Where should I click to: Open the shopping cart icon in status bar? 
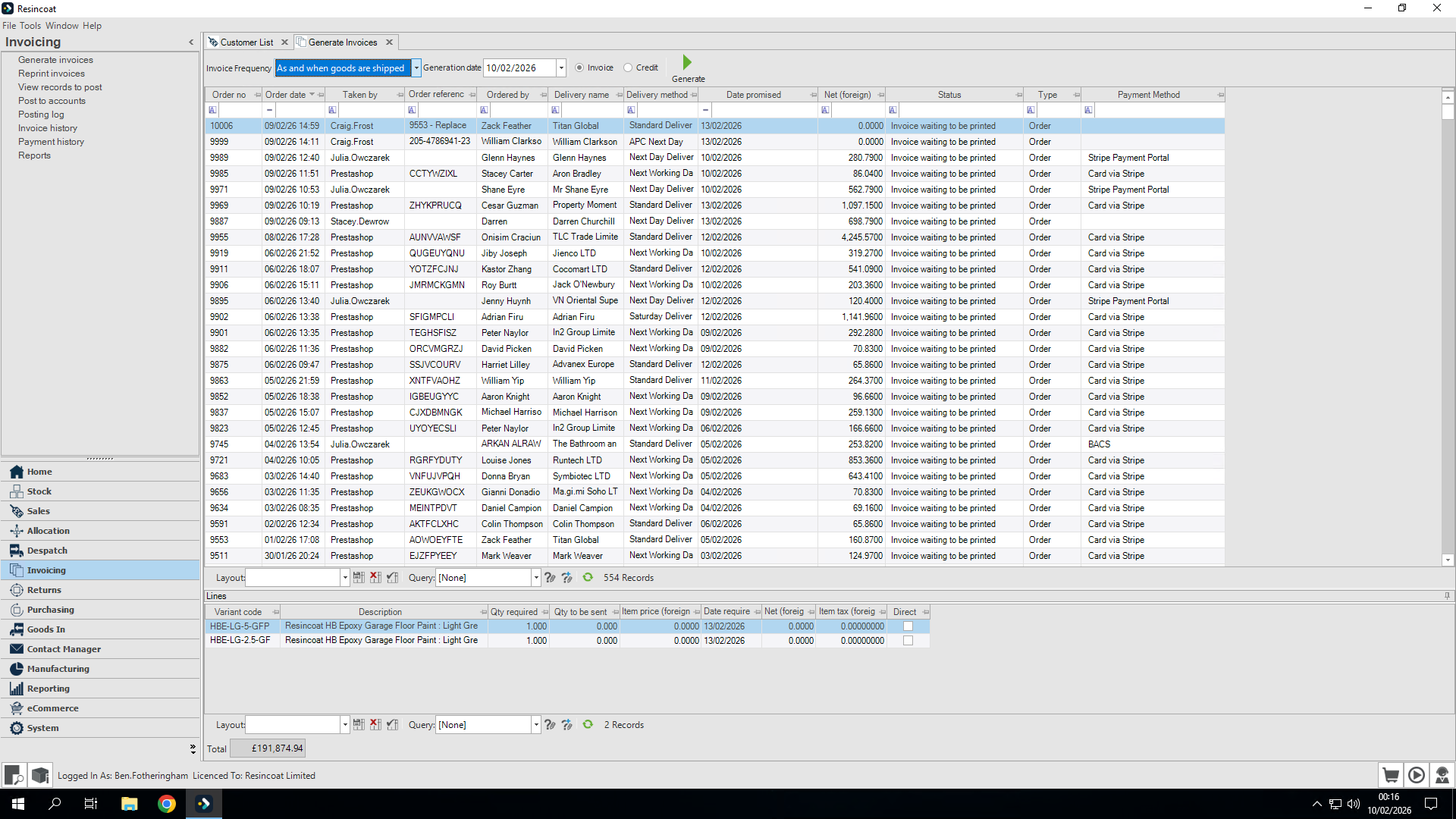1391,775
